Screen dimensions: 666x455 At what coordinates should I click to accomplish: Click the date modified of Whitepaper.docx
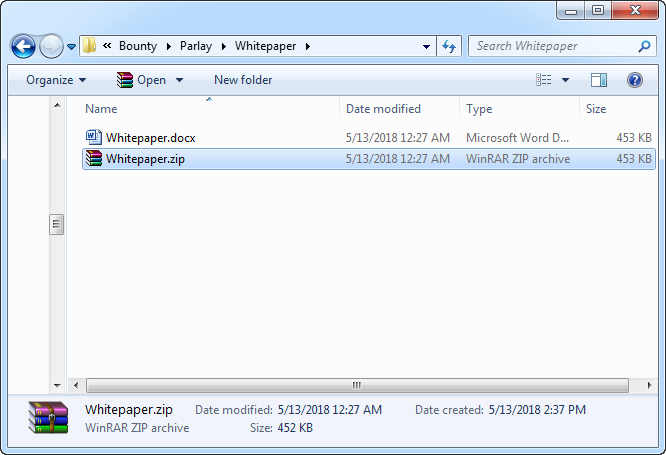click(x=398, y=138)
